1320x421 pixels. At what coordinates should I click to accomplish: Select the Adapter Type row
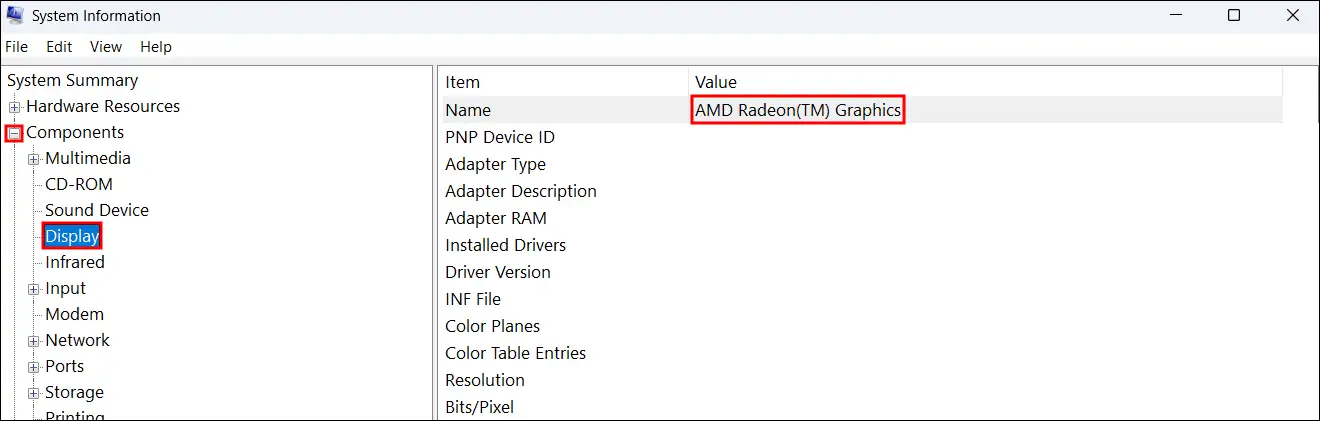point(861,164)
